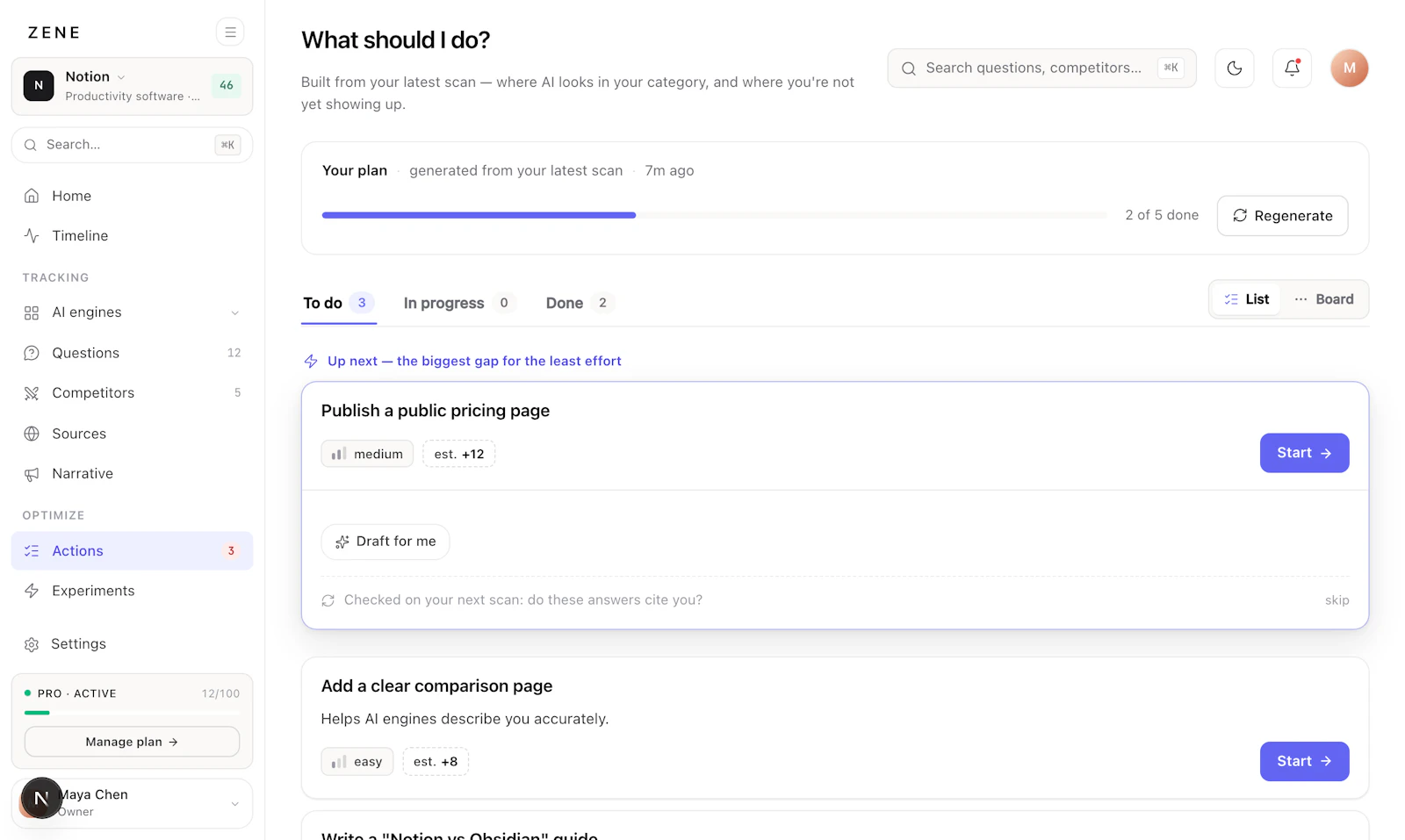Image resolution: width=1405 pixels, height=840 pixels.
Task: Switch to the Done tab
Action: click(580, 303)
